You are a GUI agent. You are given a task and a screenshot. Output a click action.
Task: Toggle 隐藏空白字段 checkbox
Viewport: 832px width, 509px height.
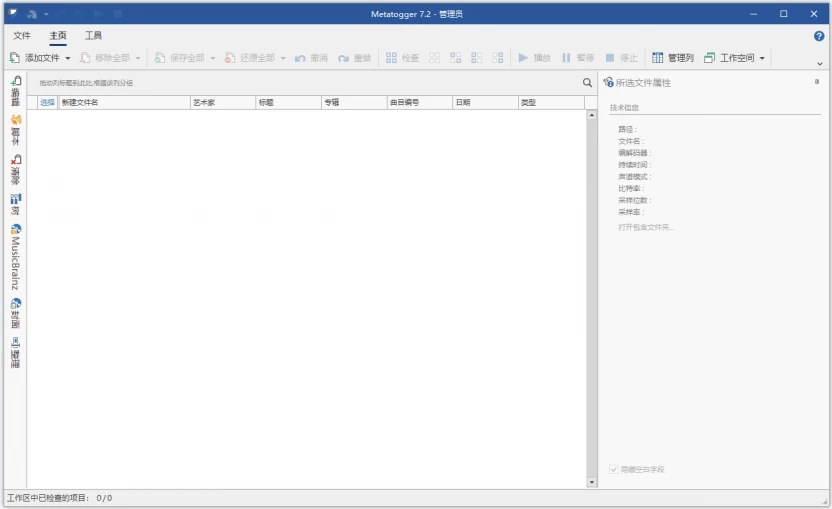614,469
